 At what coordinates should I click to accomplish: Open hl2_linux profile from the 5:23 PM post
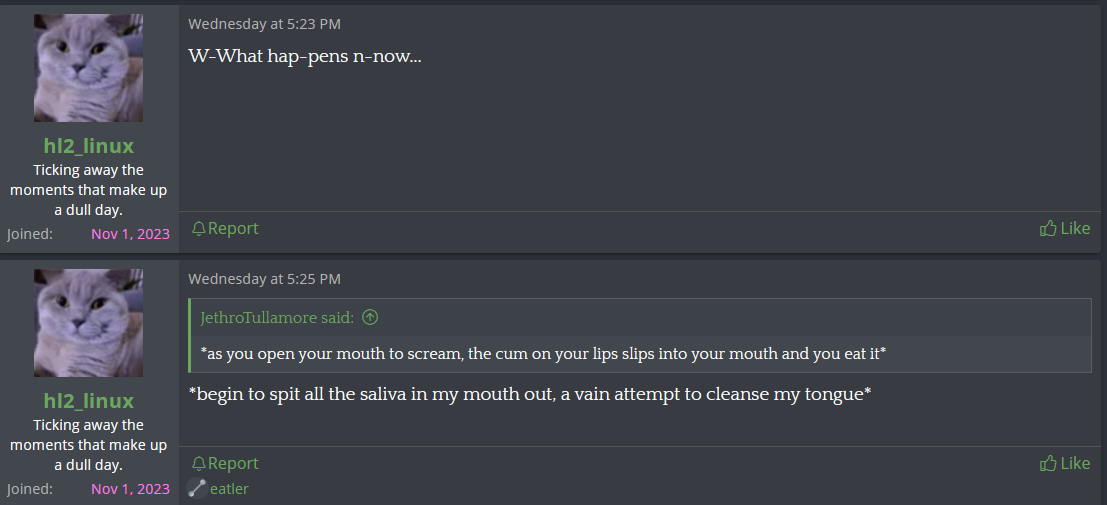coord(89,145)
